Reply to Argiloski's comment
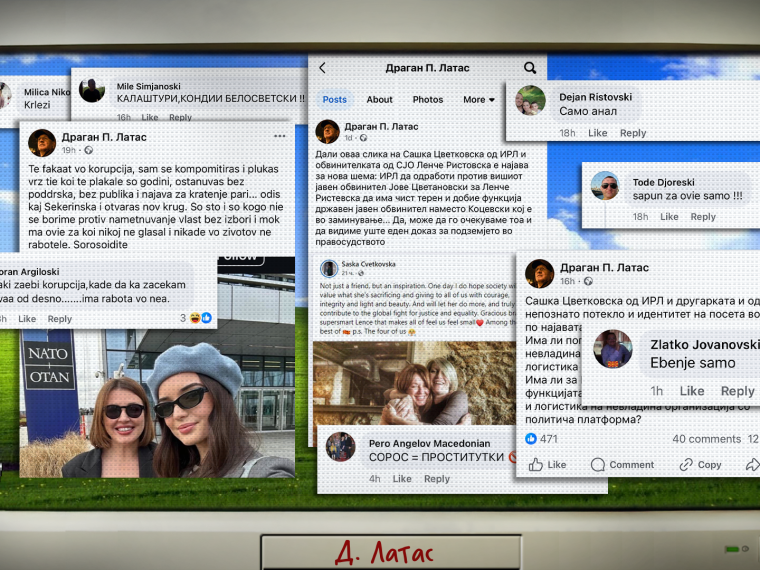Image resolution: width=760 pixels, height=570 pixels. click(60, 319)
